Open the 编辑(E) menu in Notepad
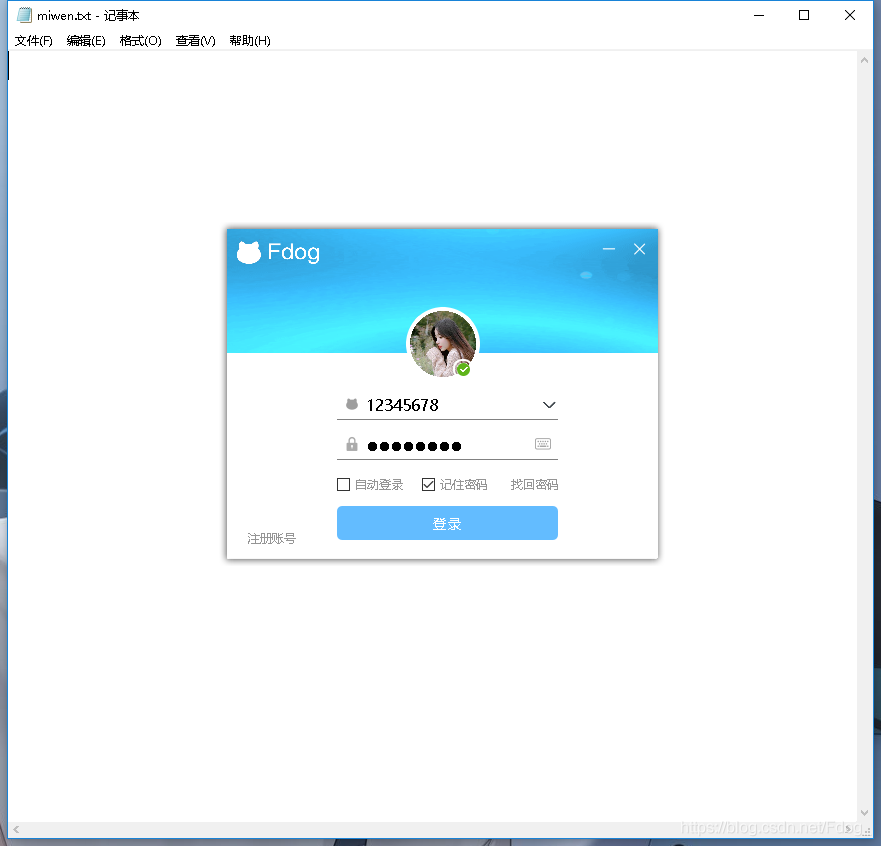The image size is (881, 846). 86,40
